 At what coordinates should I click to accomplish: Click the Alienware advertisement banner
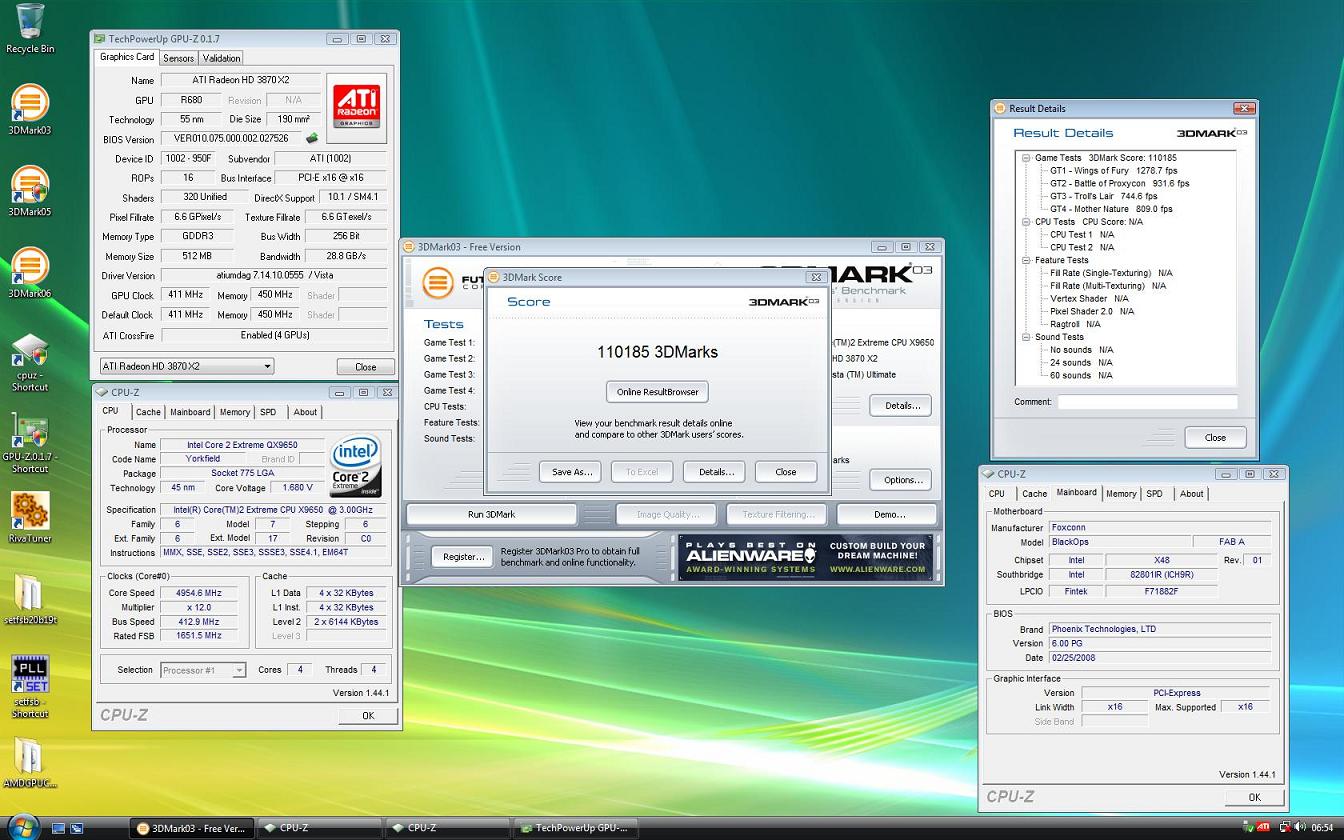(x=806, y=557)
